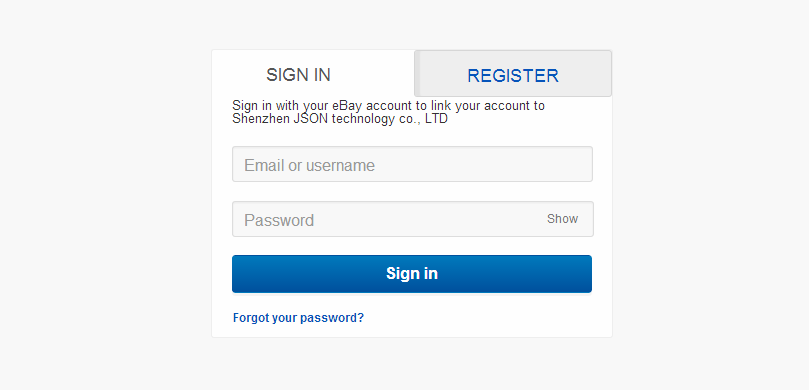
Task: Select the Email or username placeholder text
Action: click(310, 166)
